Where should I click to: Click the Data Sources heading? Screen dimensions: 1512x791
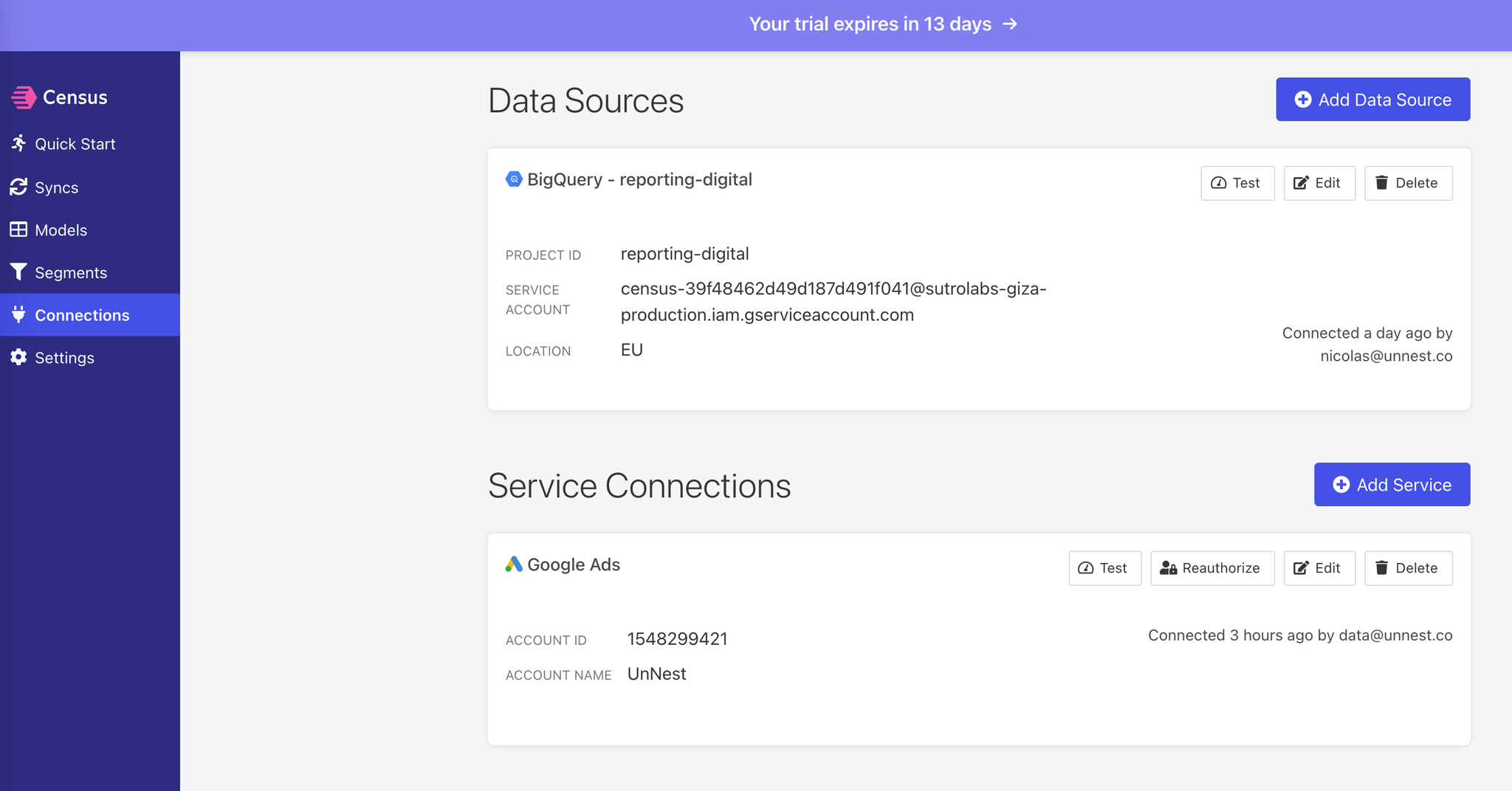(x=586, y=100)
